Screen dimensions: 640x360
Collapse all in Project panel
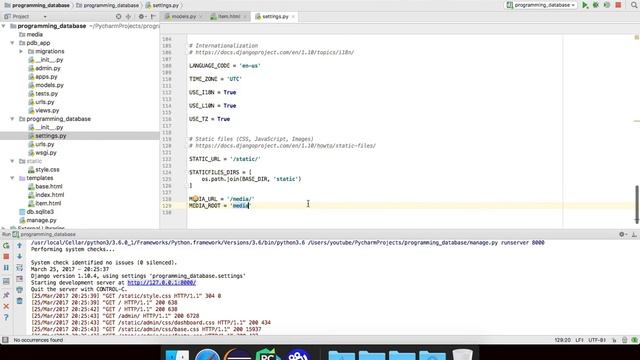pyautogui.click(x=128, y=17)
